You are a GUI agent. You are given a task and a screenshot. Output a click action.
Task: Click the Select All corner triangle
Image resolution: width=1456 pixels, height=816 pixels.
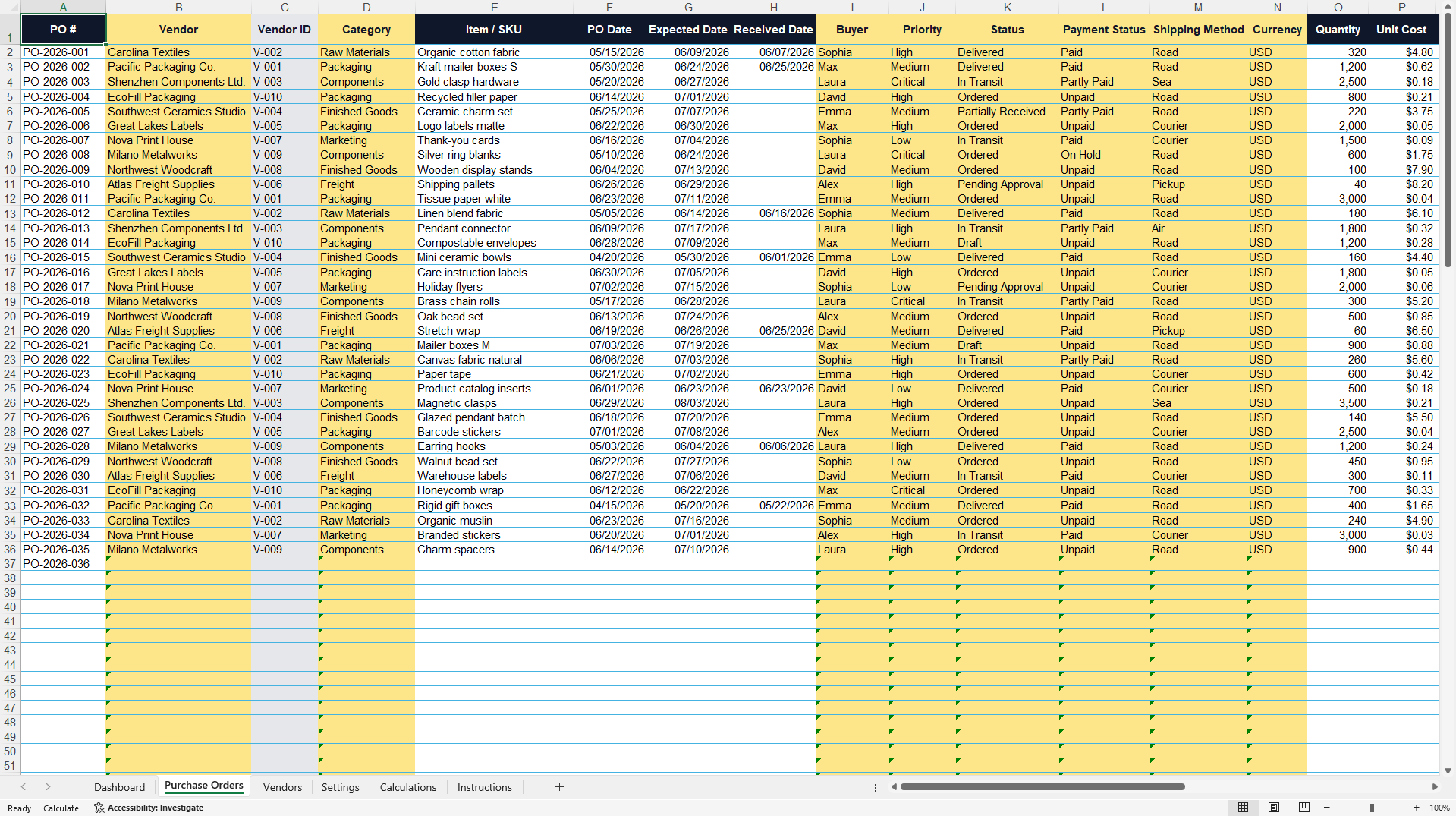tap(10, 7)
